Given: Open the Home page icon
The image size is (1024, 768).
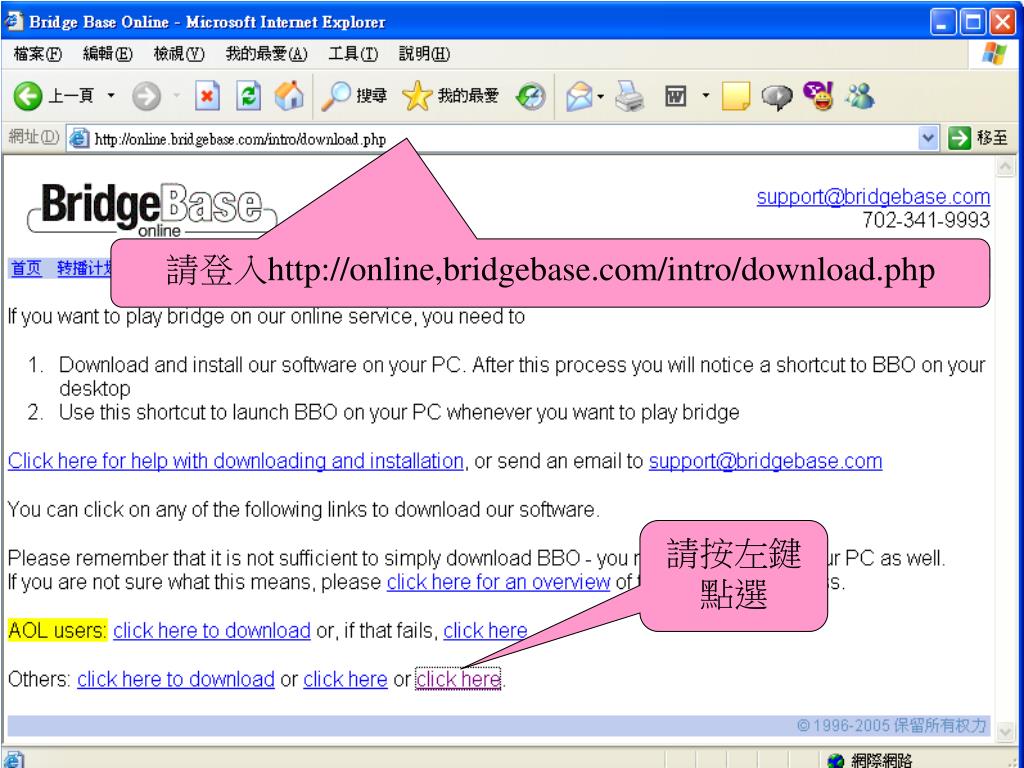Looking at the screenshot, I should pyautogui.click(x=288, y=96).
